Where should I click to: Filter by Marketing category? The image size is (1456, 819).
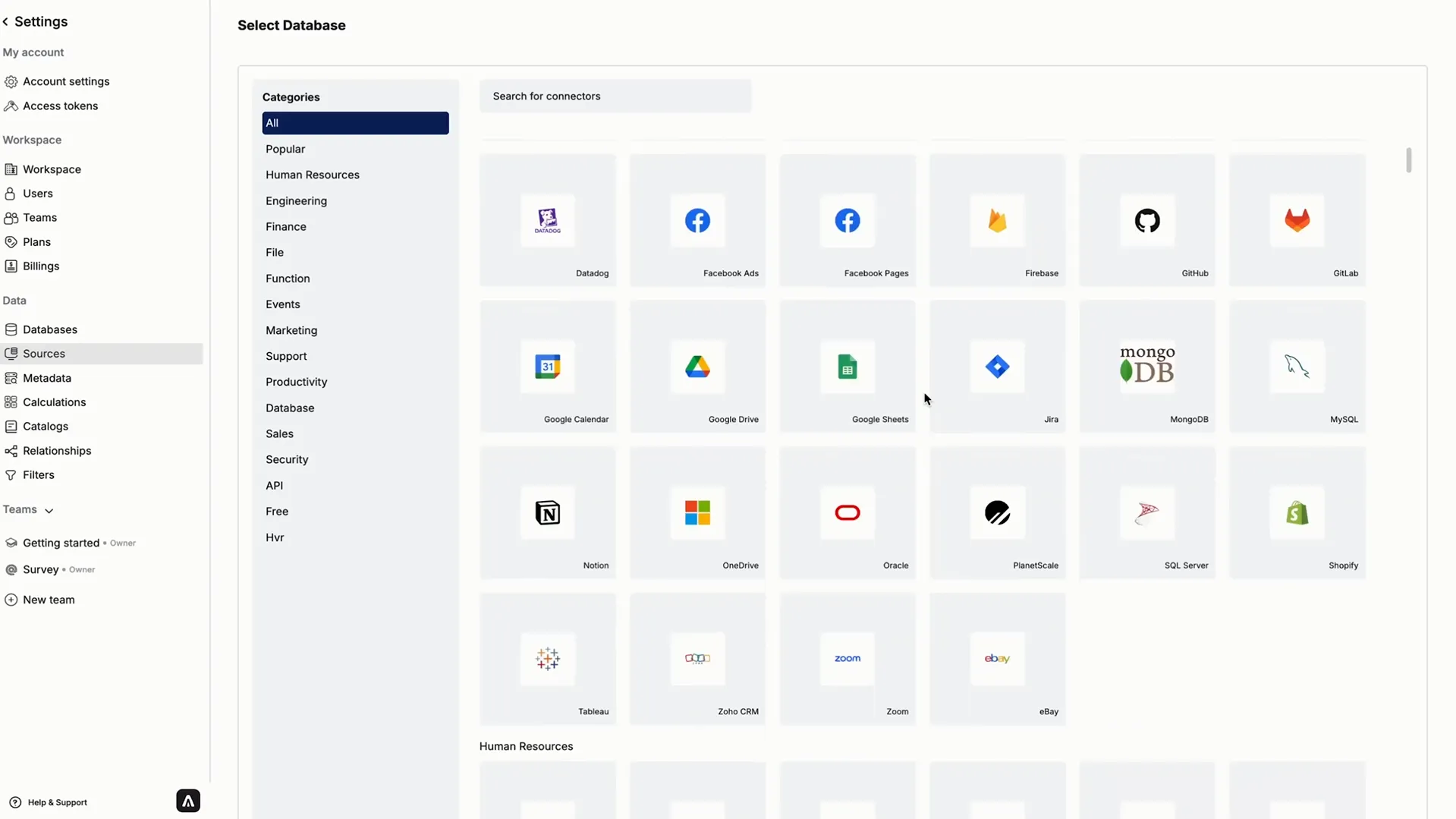[291, 331]
